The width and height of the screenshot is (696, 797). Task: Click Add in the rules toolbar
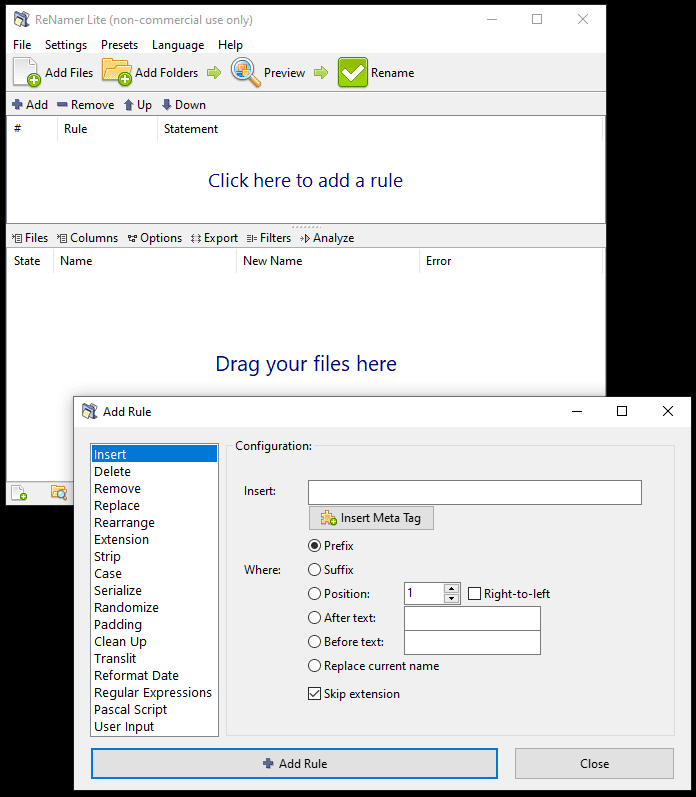coord(30,105)
